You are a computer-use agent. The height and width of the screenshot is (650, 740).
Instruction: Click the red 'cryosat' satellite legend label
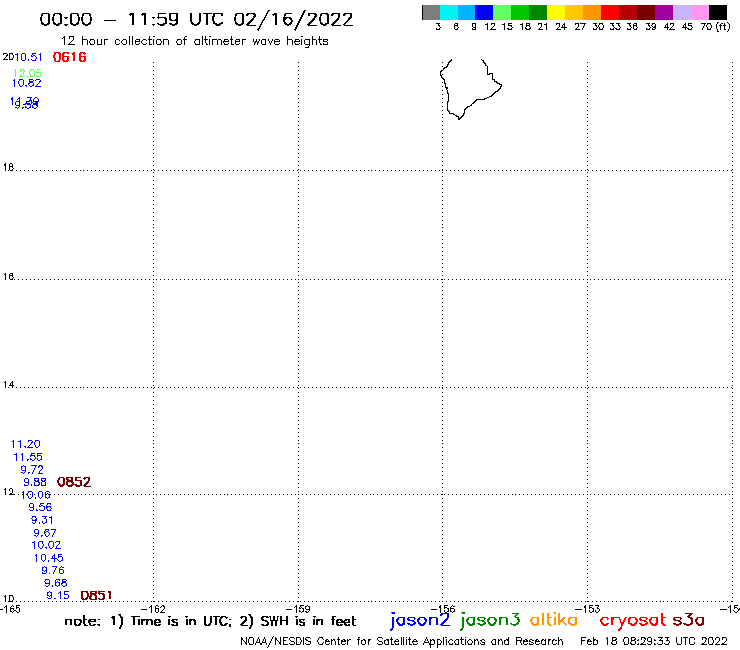[632, 620]
